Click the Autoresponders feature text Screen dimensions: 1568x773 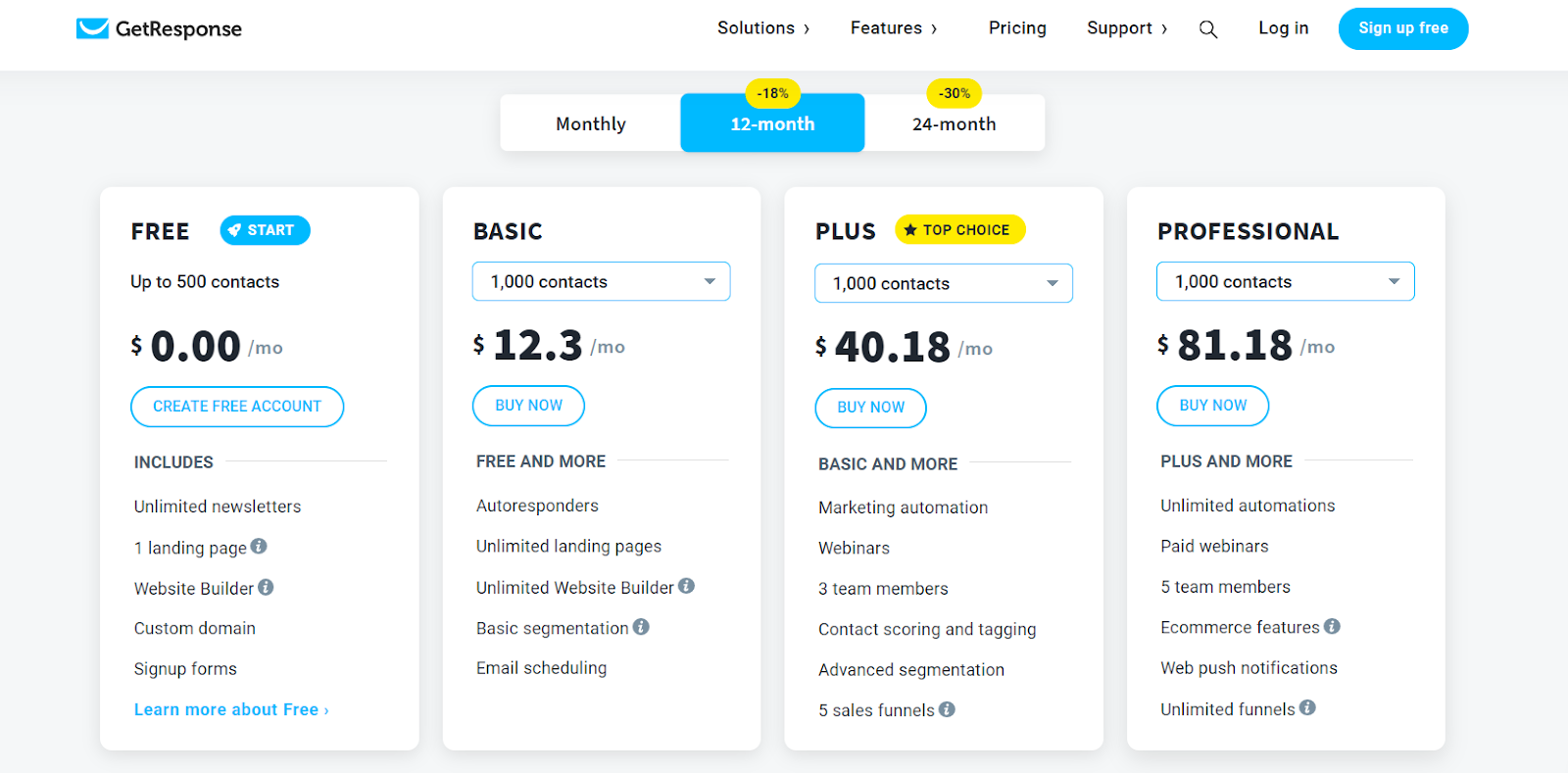(x=537, y=506)
